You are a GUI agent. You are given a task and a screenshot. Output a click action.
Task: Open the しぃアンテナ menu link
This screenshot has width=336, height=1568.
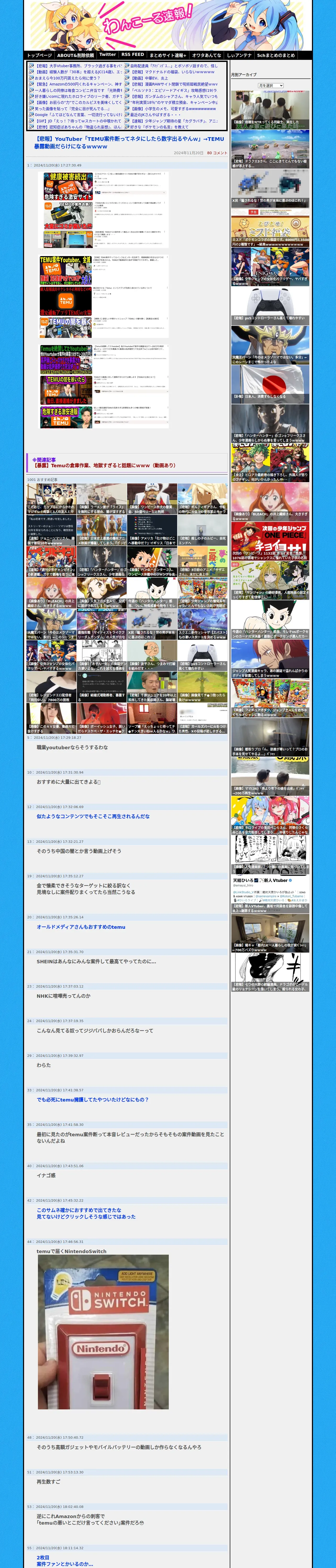click(x=239, y=55)
